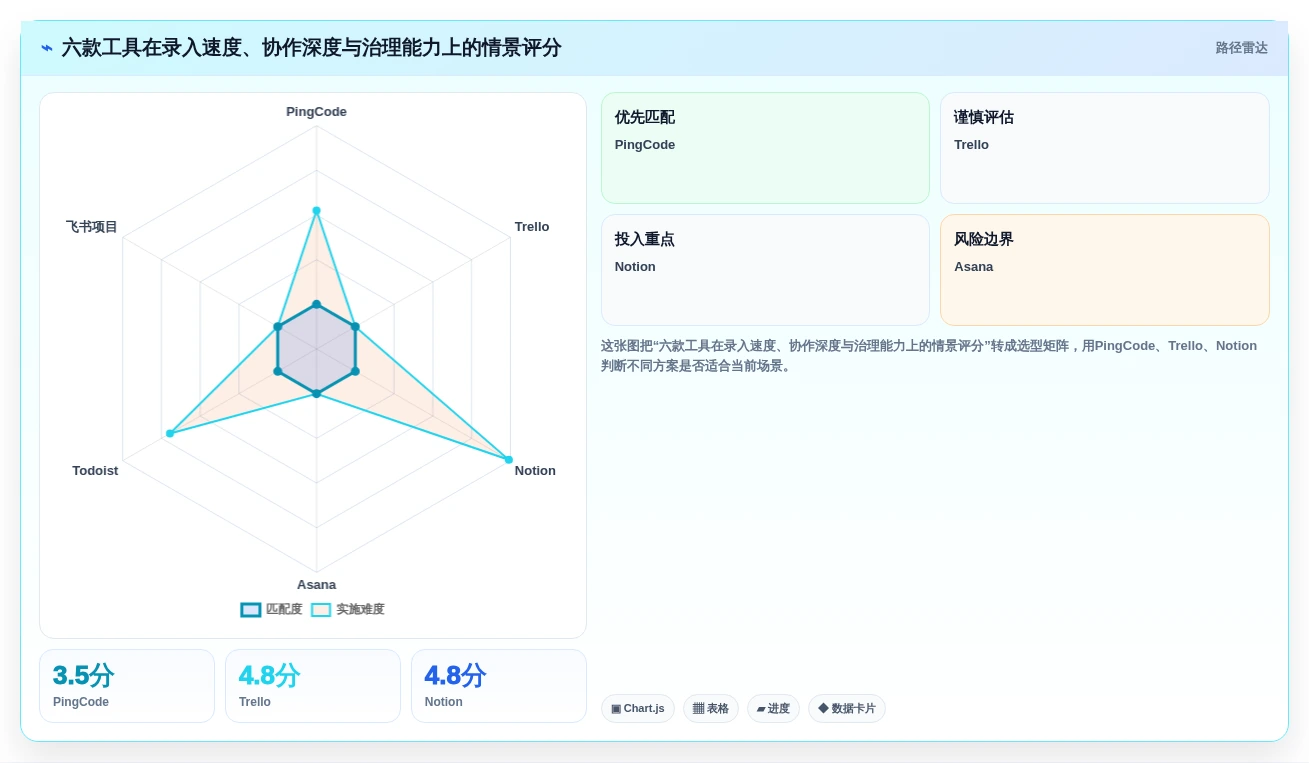Screen dimensions: 1309x763
Task: Open the 3.5分 PingCode score card
Action: click(x=127, y=686)
